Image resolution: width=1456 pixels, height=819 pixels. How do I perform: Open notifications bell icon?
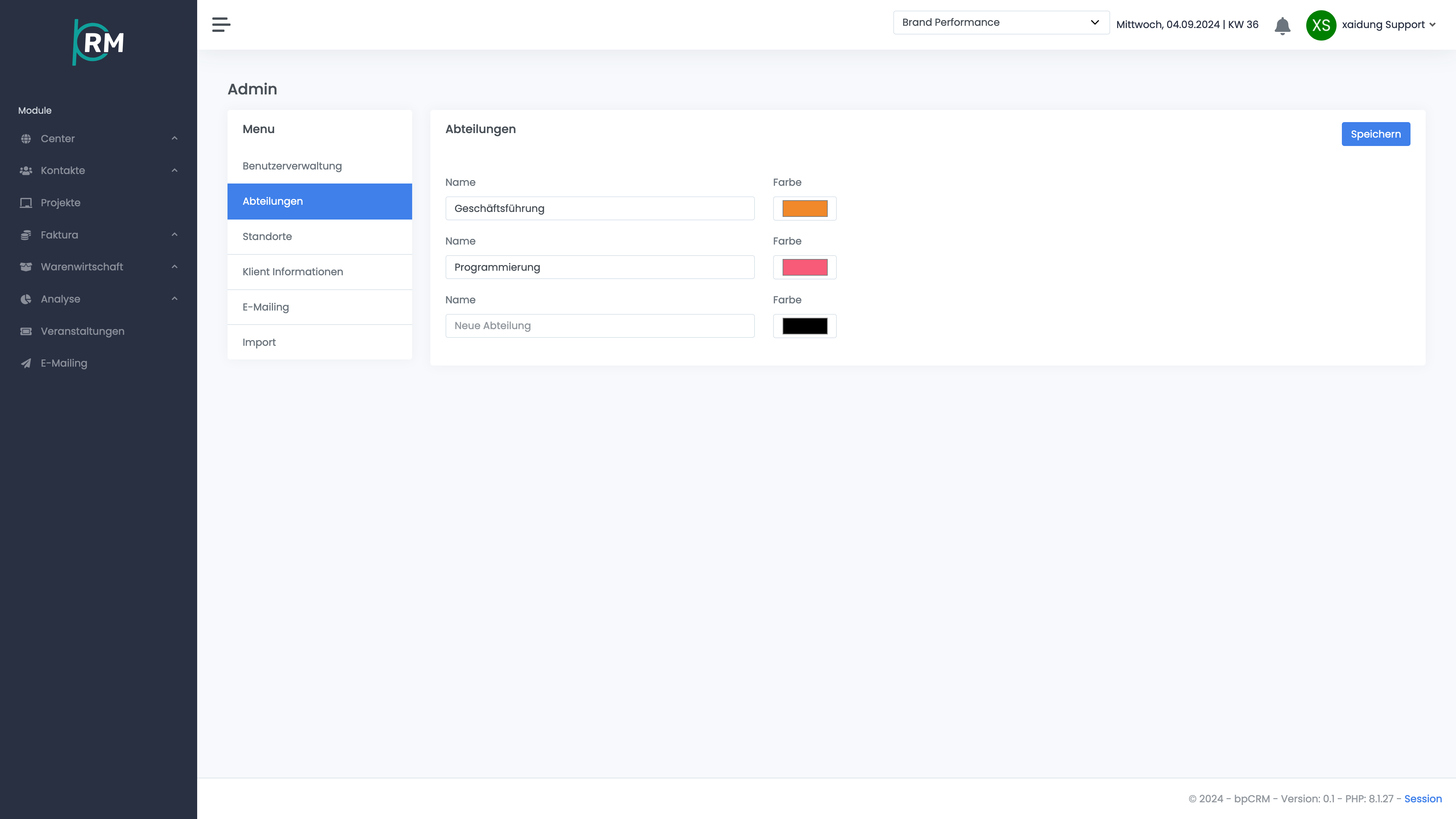tap(1282, 25)
